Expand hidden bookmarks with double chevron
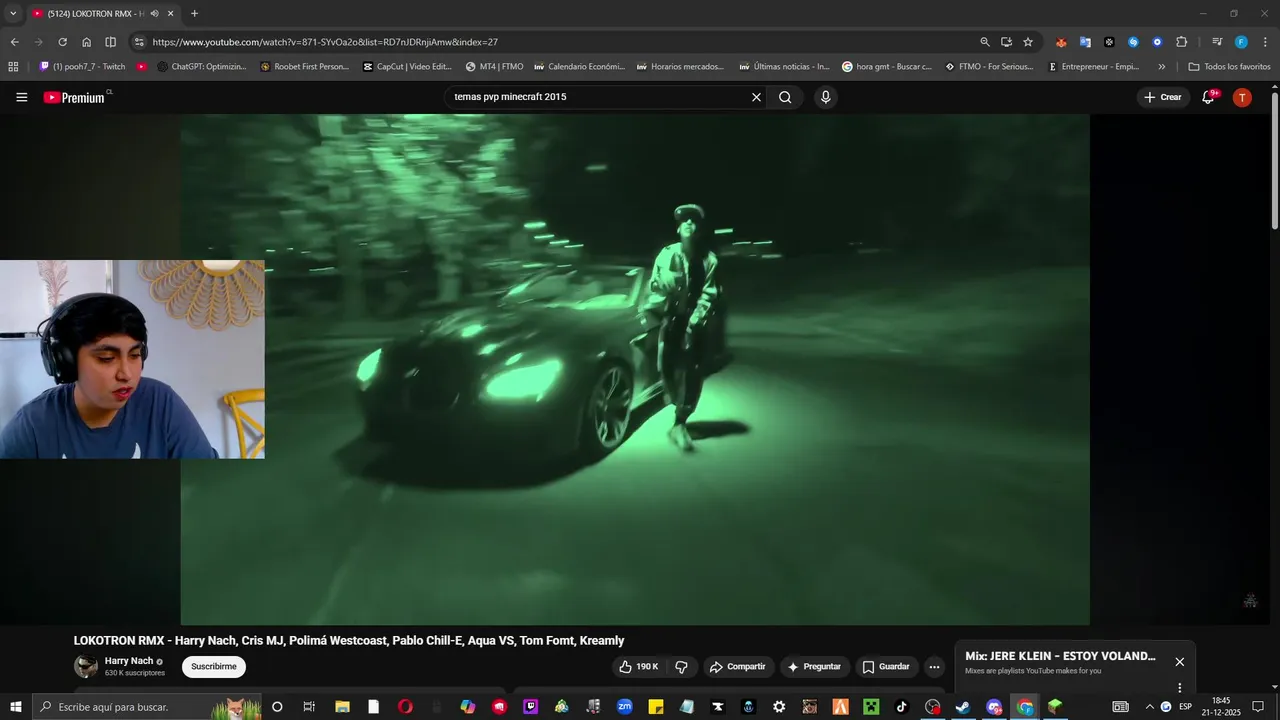 point(1161,67)
